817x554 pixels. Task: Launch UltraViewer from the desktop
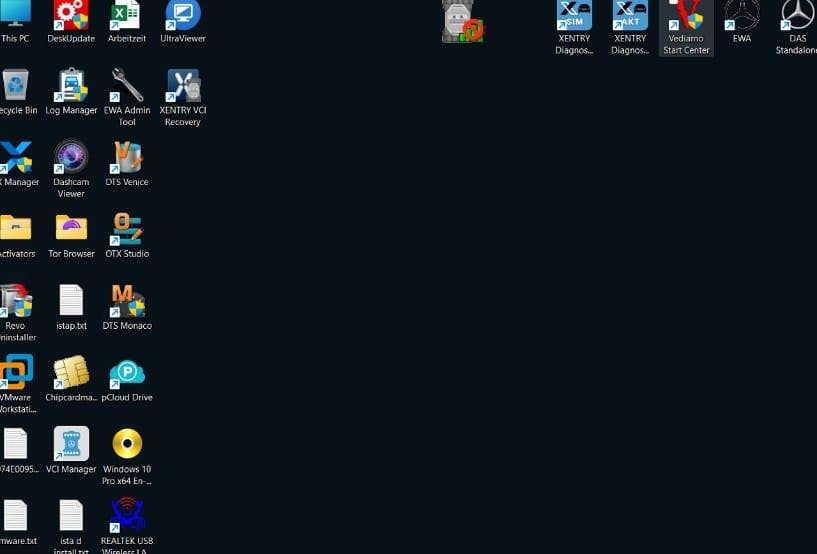point(182,21)
